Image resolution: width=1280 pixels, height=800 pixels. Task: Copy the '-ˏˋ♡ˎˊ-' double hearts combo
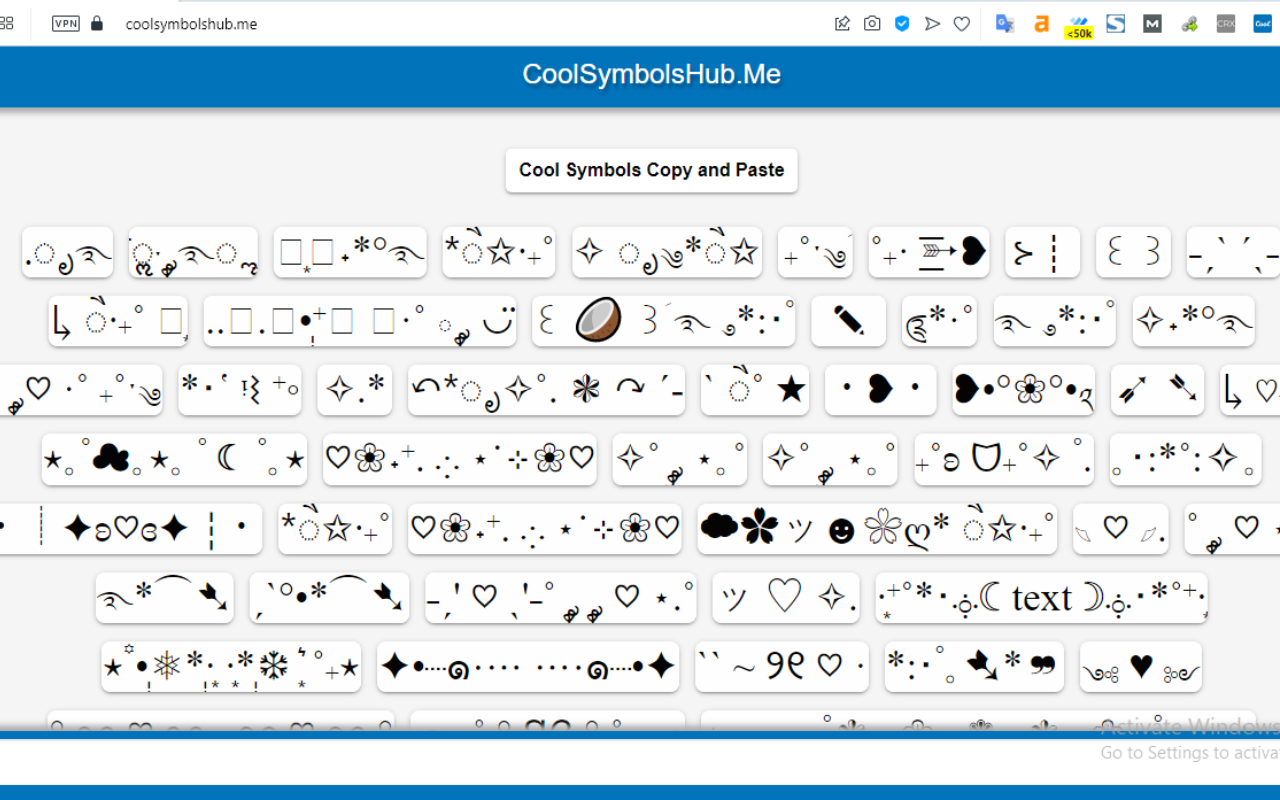click(561, 598)
